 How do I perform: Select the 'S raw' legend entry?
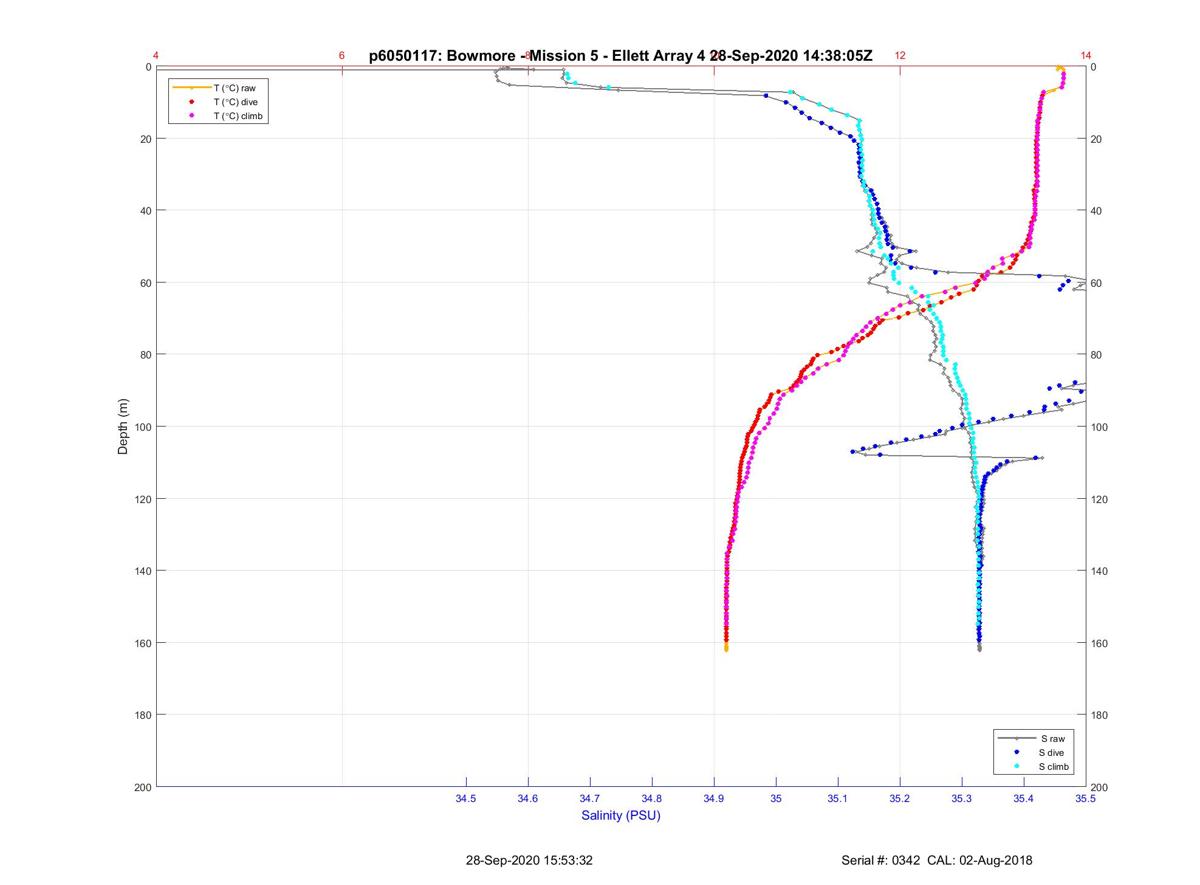1051,738
